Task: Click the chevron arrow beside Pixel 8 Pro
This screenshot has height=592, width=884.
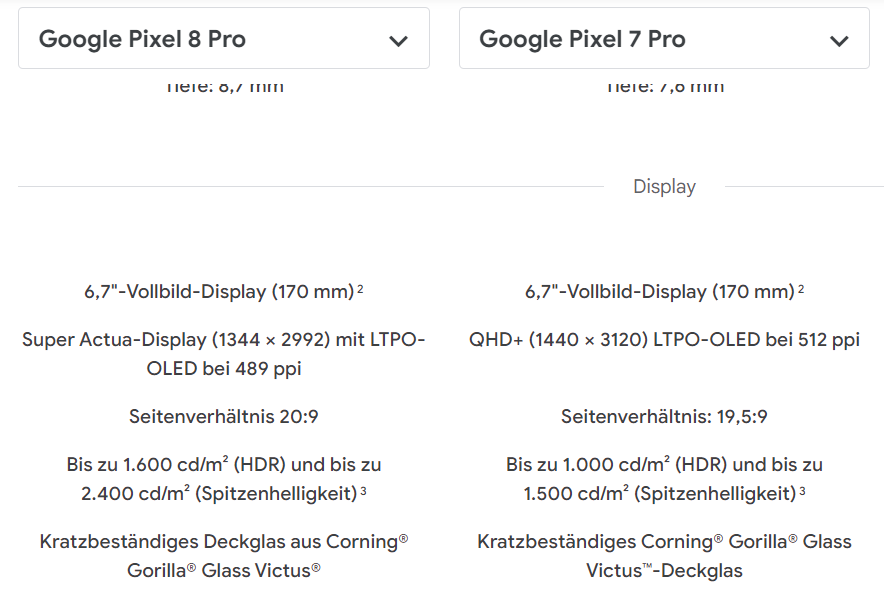Action: 398,41
